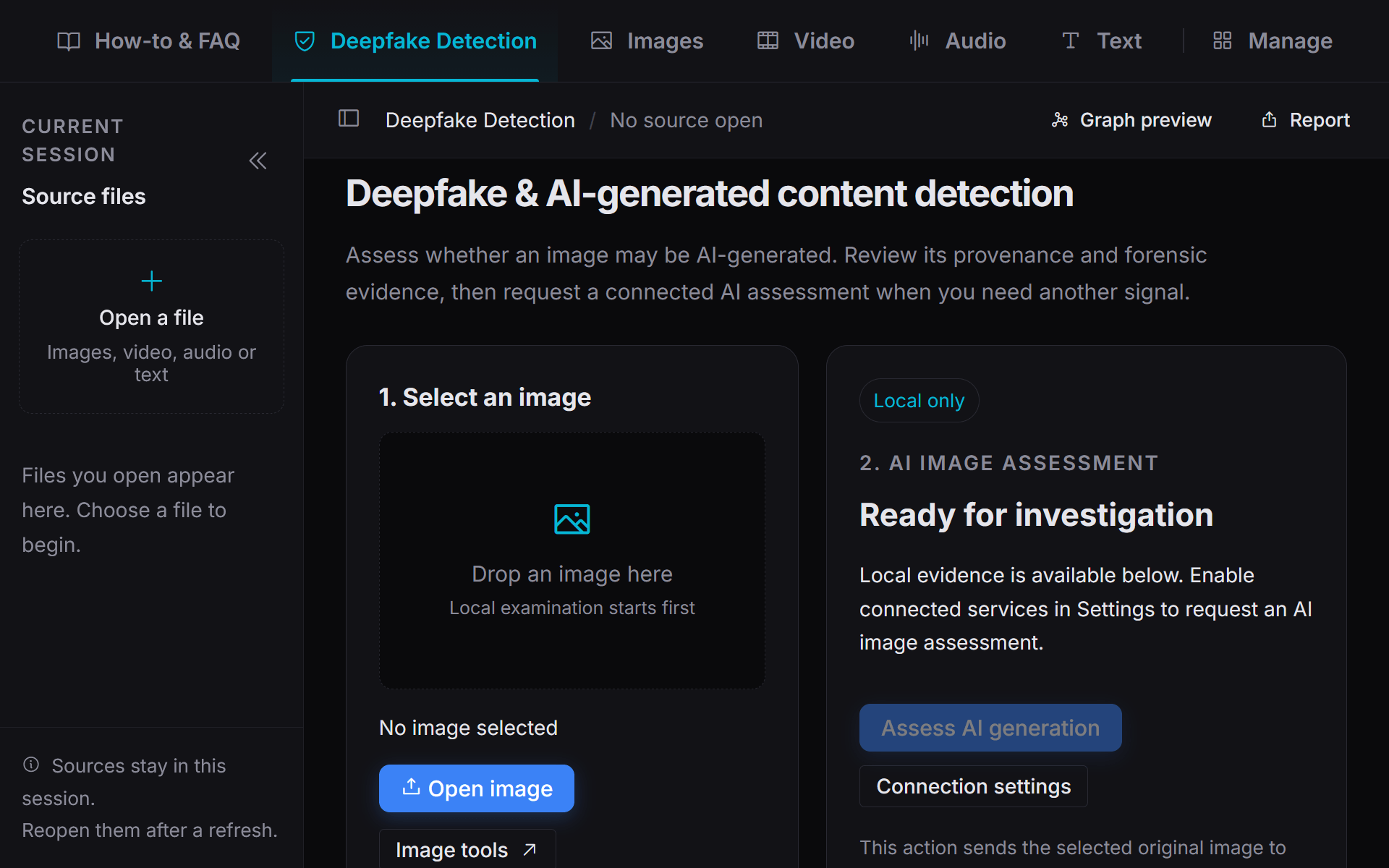
Task: Collapse the Current Session sidebar with double chevron
Action: point(258,161)
